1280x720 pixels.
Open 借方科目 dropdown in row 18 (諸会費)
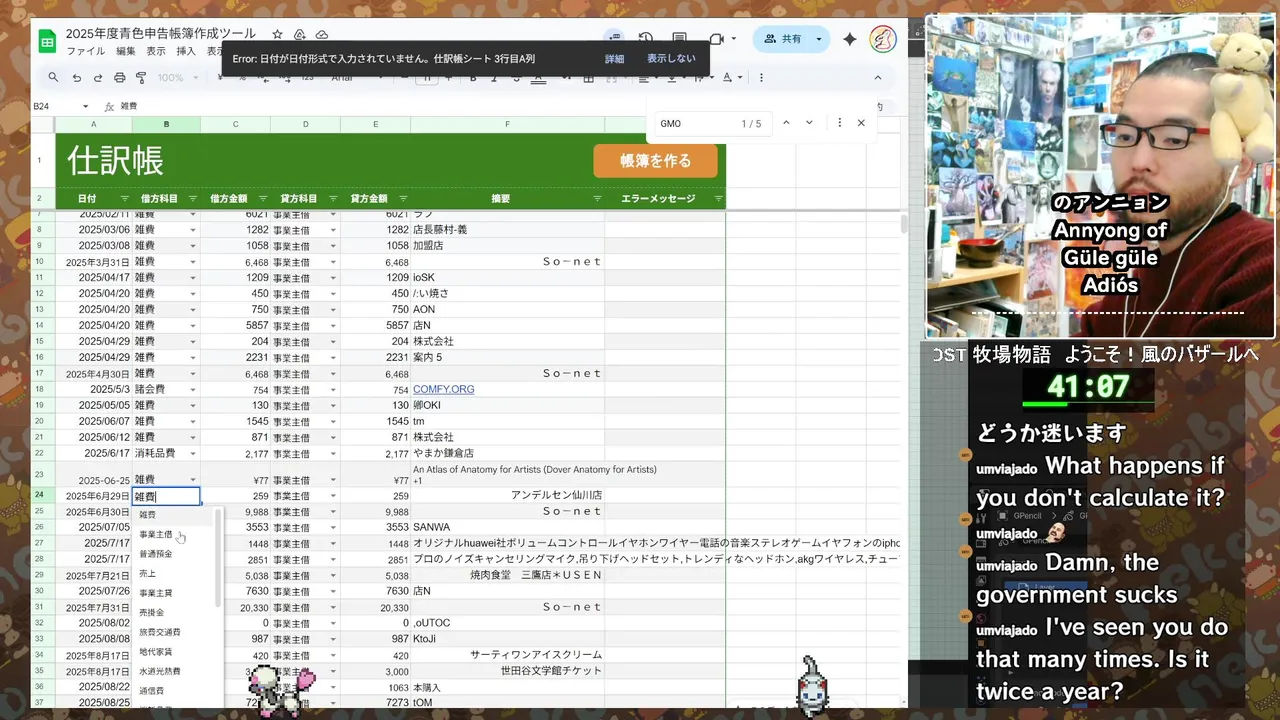coord(193,390)
